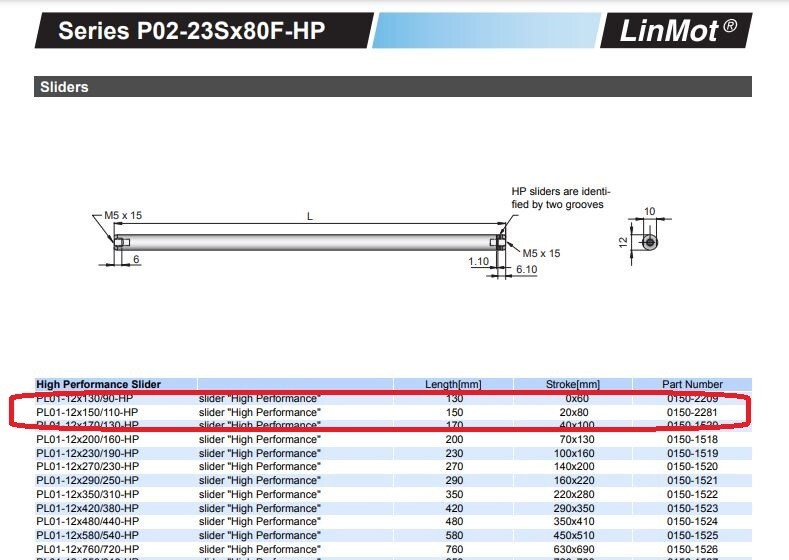Click the description in the PL01-12x760/720-HP row

click(260, 549)
